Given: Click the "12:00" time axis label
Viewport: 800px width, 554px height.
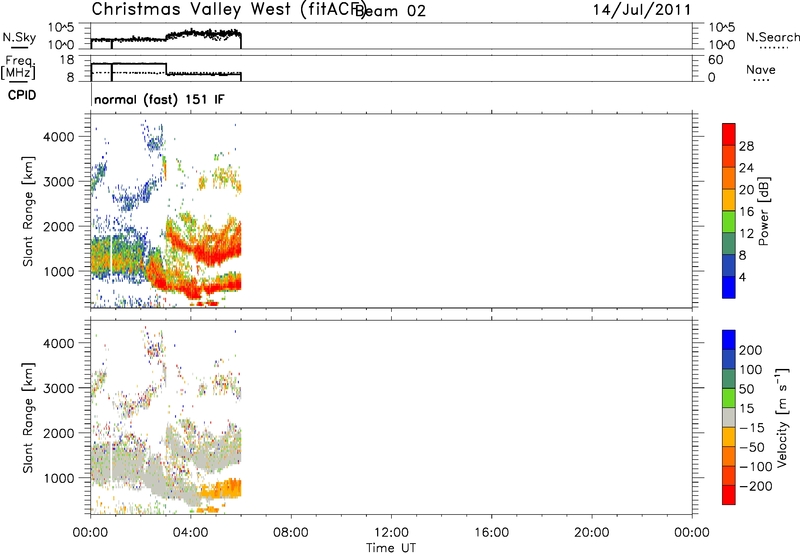Looking at the screenshot, I should pyautogui.click(x=391, y=533).
